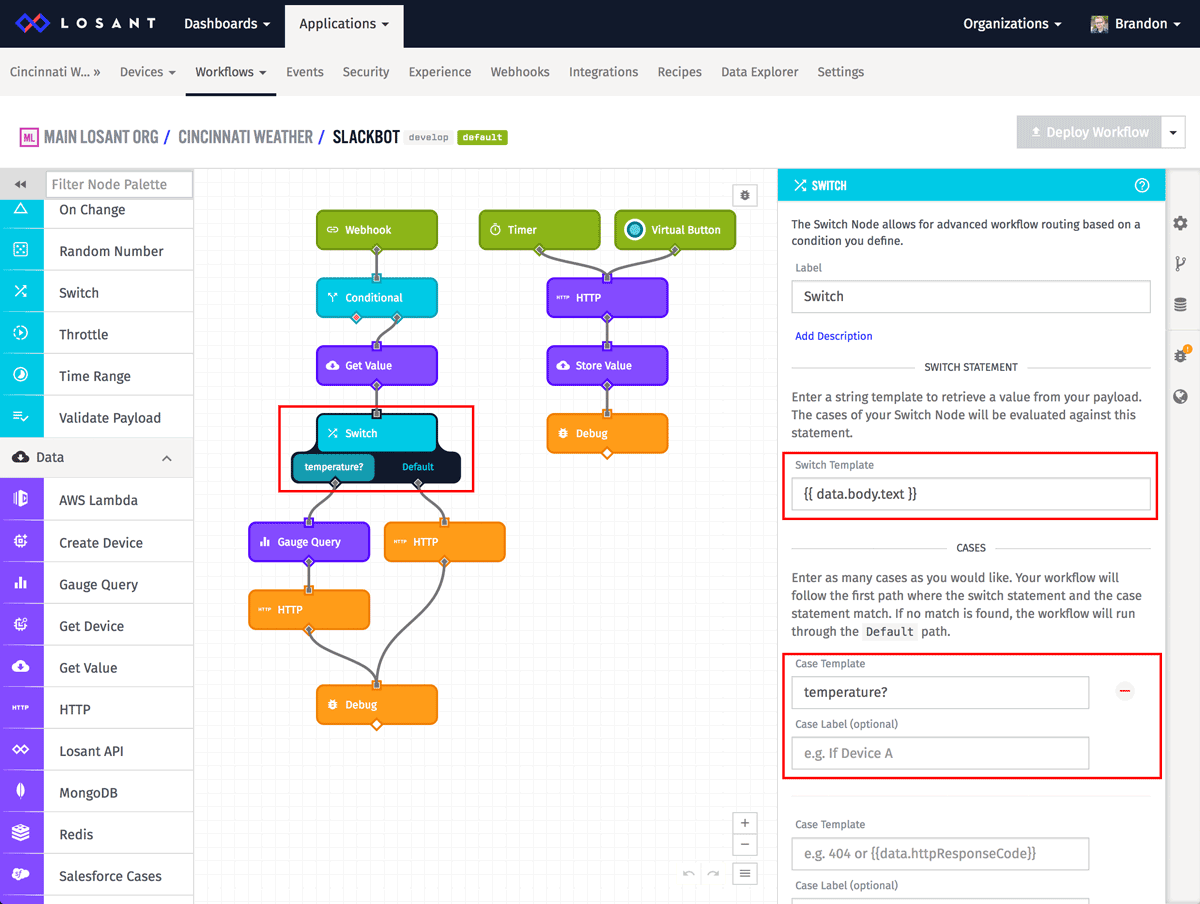
Task: Select the Throttle node icon
Action: point(21,334)
